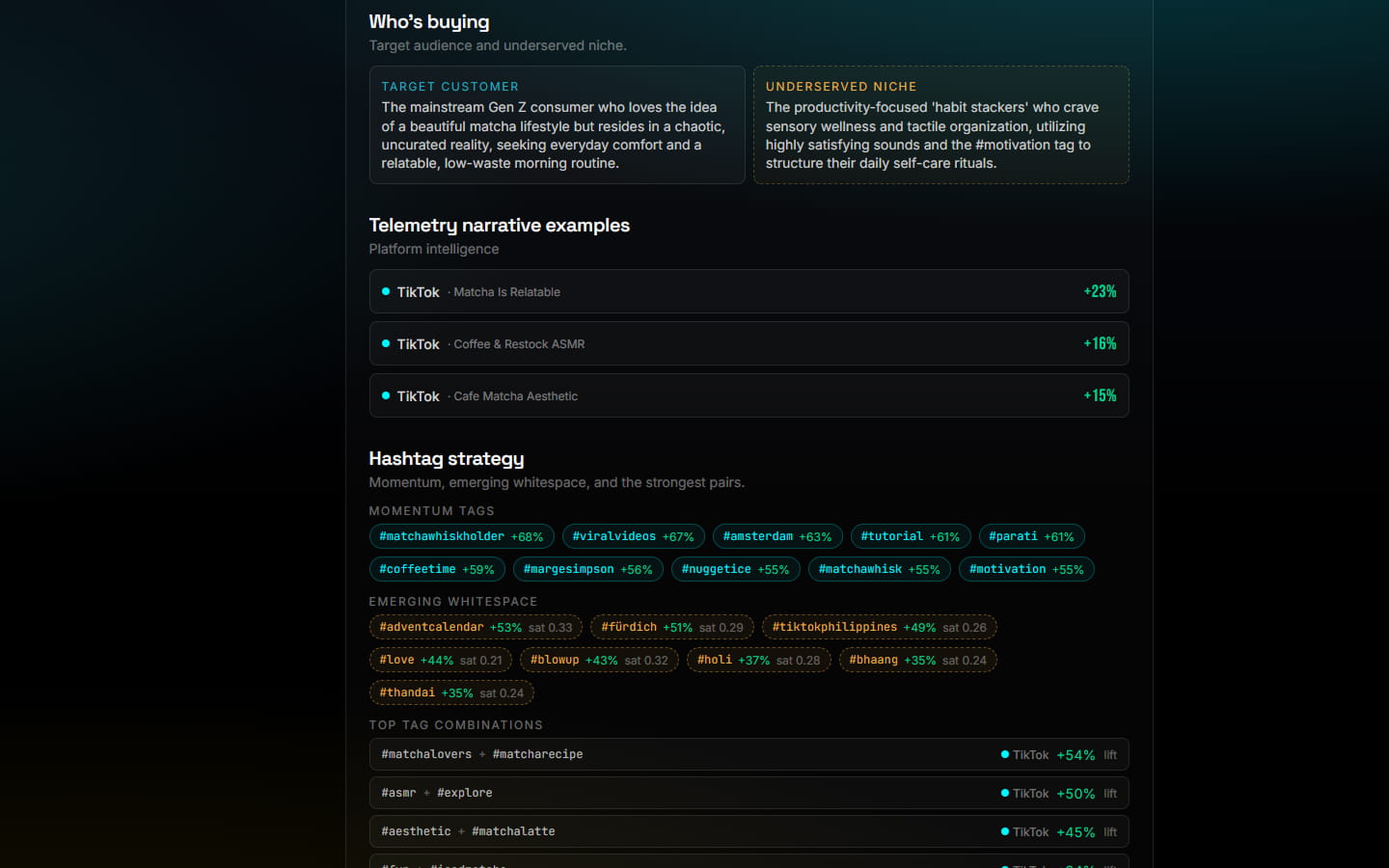Click the Target Customer card
The height and width of the screenshot is (868, 1389).
click(x=557, y=124)
